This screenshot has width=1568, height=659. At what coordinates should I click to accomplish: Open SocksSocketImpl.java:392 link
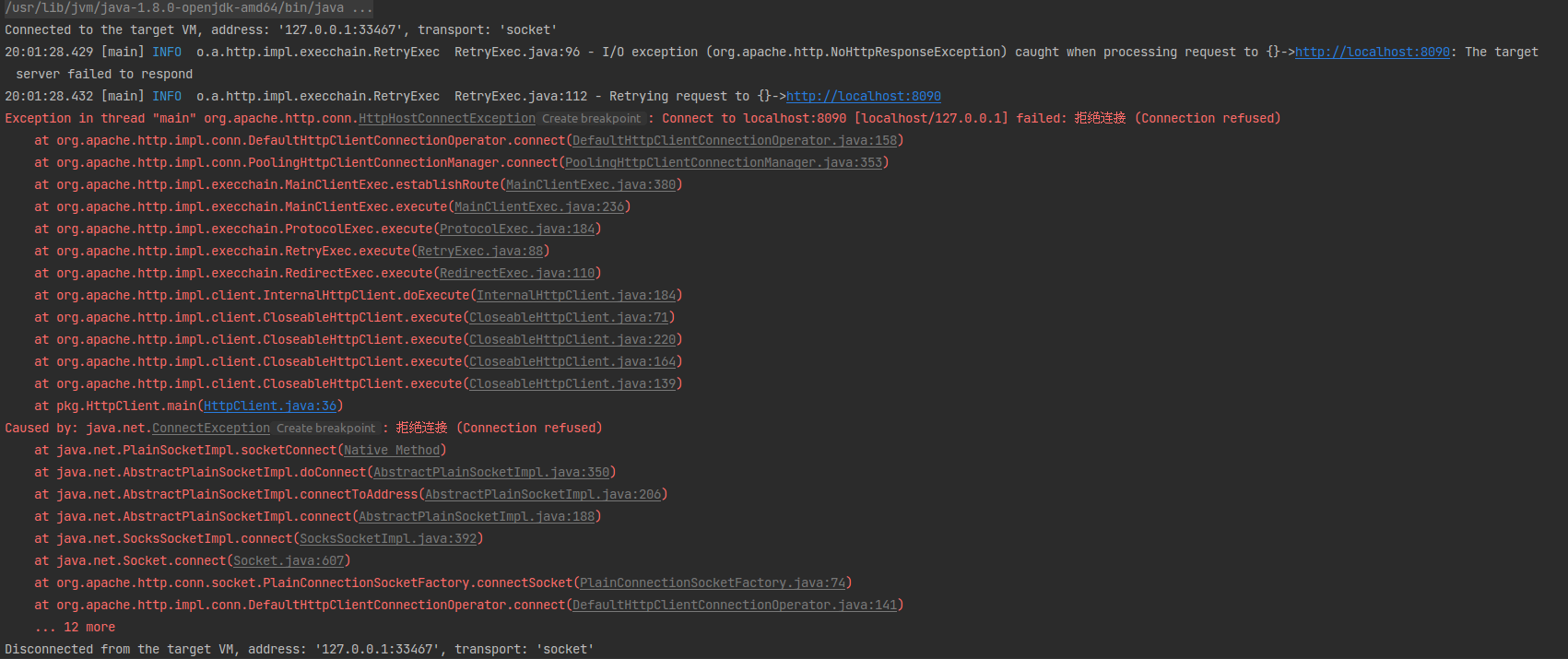(x=388, y=538)
